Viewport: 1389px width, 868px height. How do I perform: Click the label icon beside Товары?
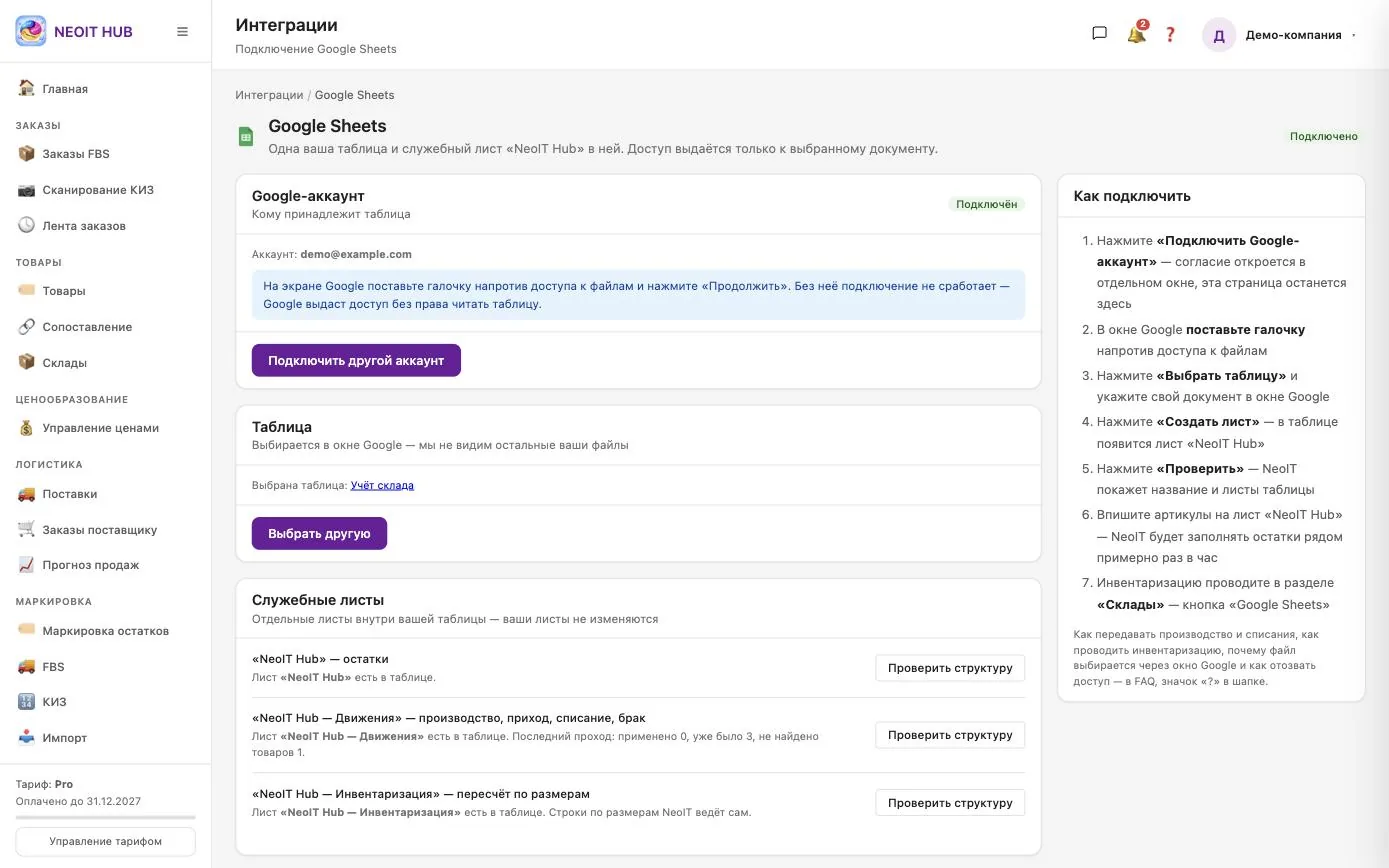27,290
